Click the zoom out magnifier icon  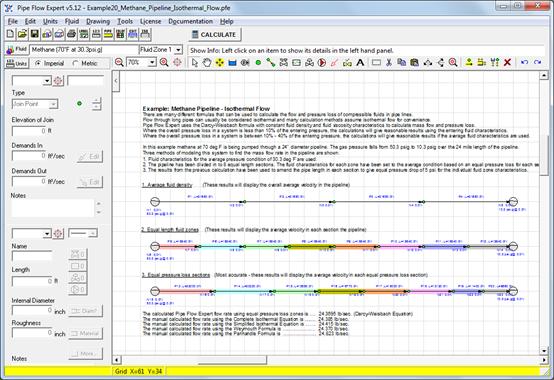(x=119, y=63)
